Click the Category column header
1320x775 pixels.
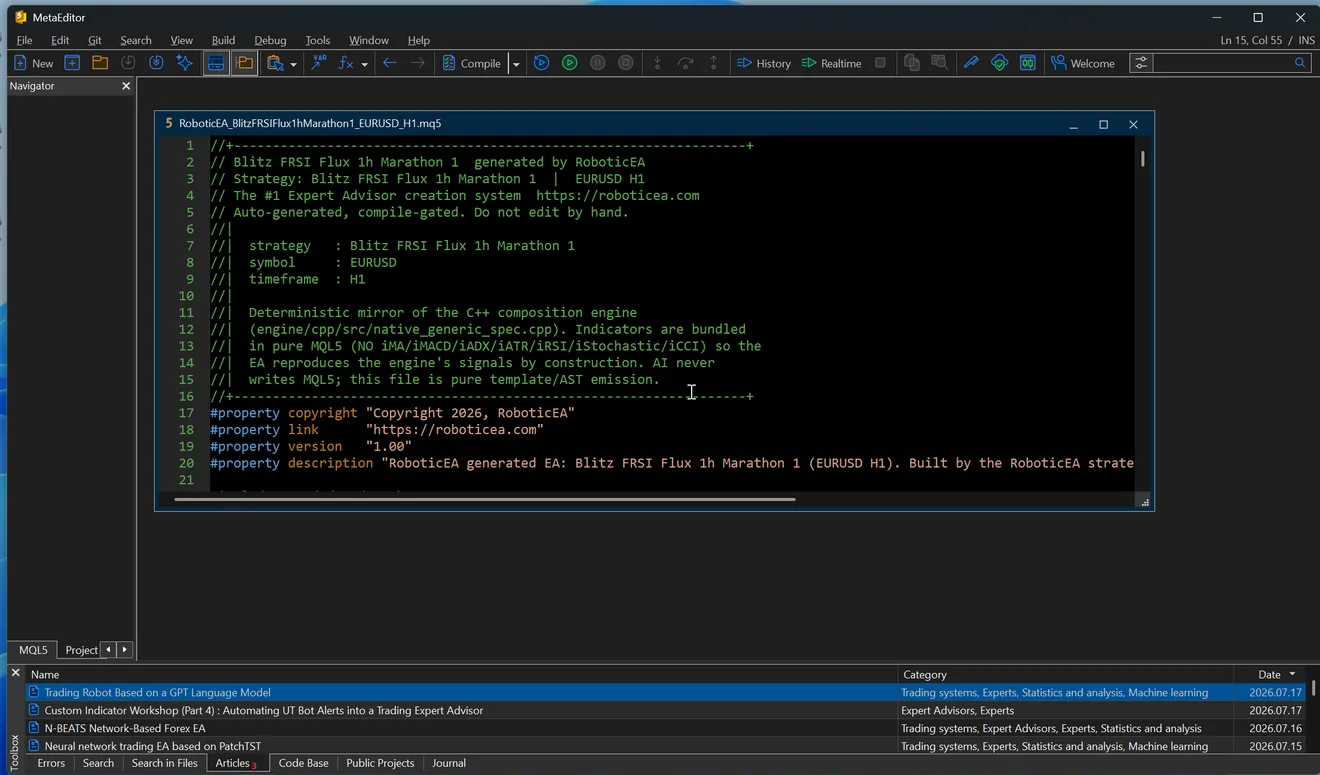1065,674
